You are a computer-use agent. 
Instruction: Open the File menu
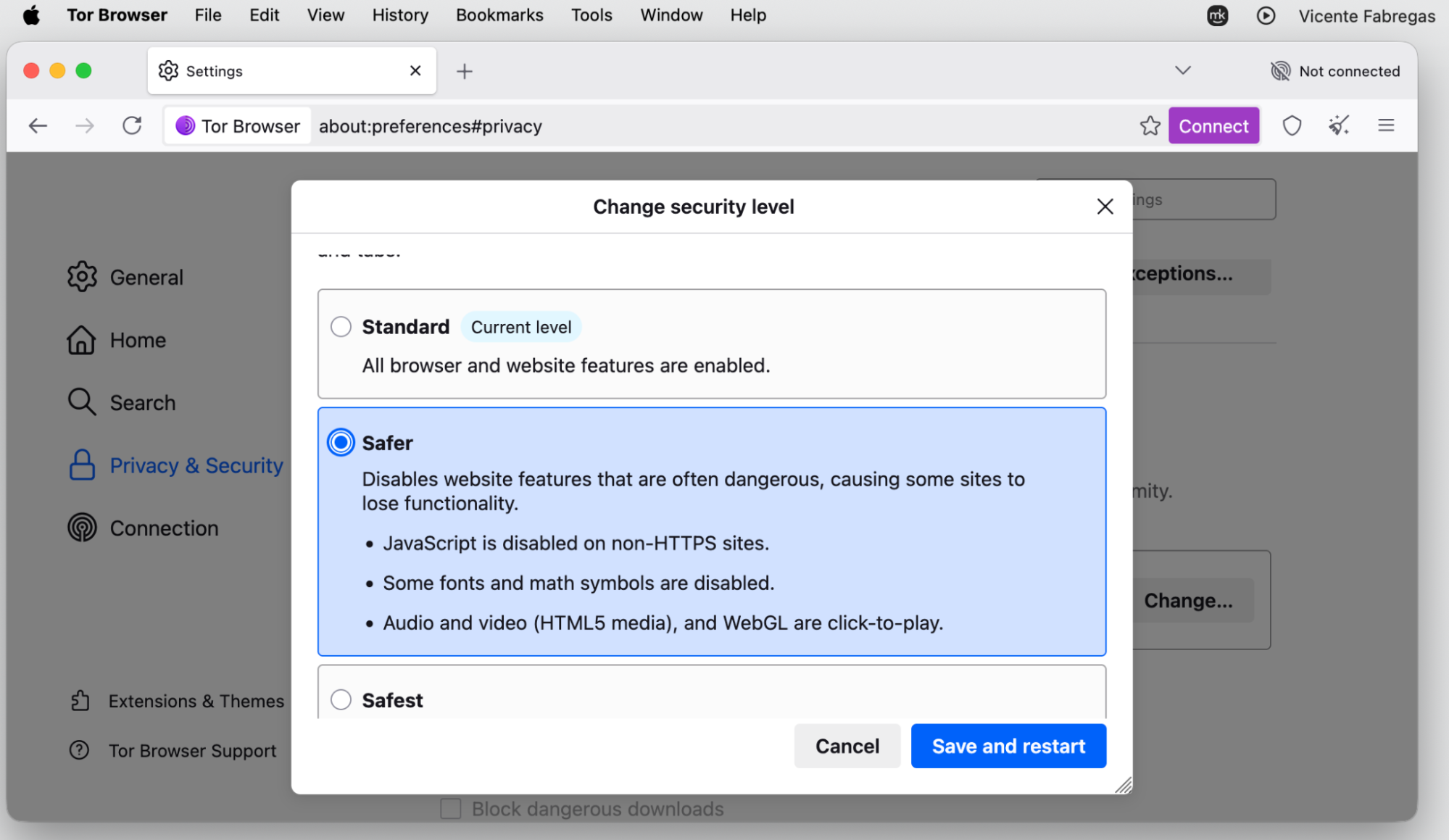pos(208,15)
